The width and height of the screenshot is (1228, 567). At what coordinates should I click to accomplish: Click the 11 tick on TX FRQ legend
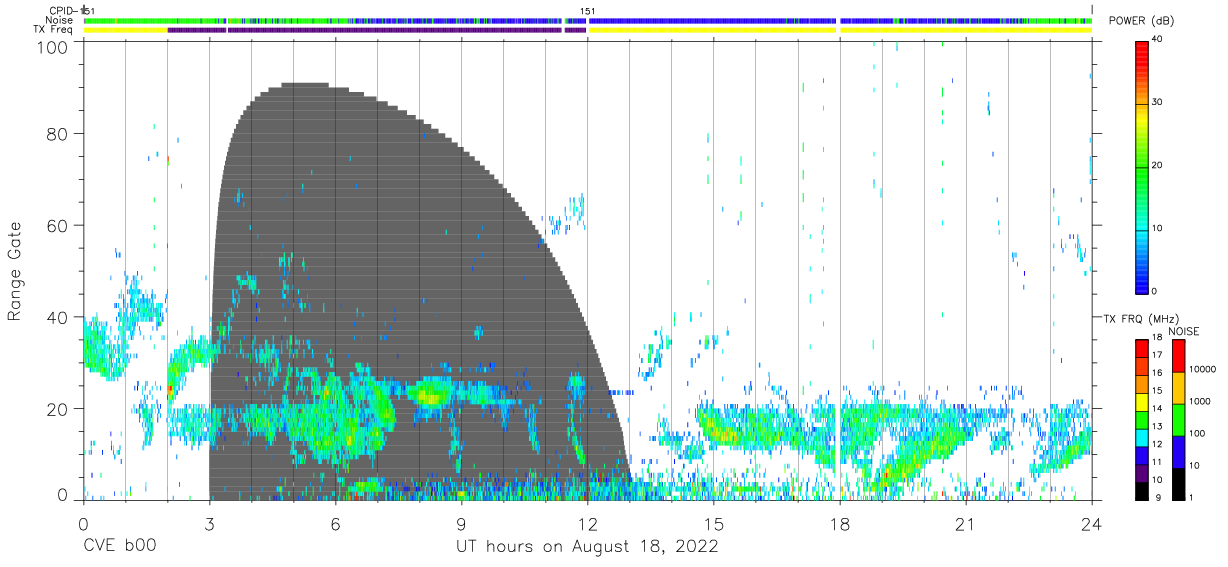pyautogui.click(x=1158, y=462)
